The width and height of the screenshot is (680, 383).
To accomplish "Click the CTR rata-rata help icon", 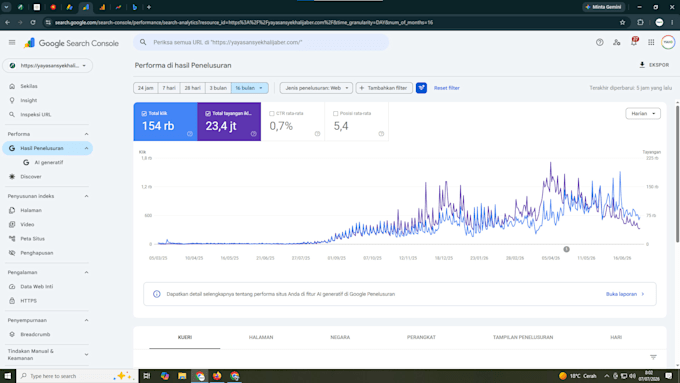I will click(317, 134).
